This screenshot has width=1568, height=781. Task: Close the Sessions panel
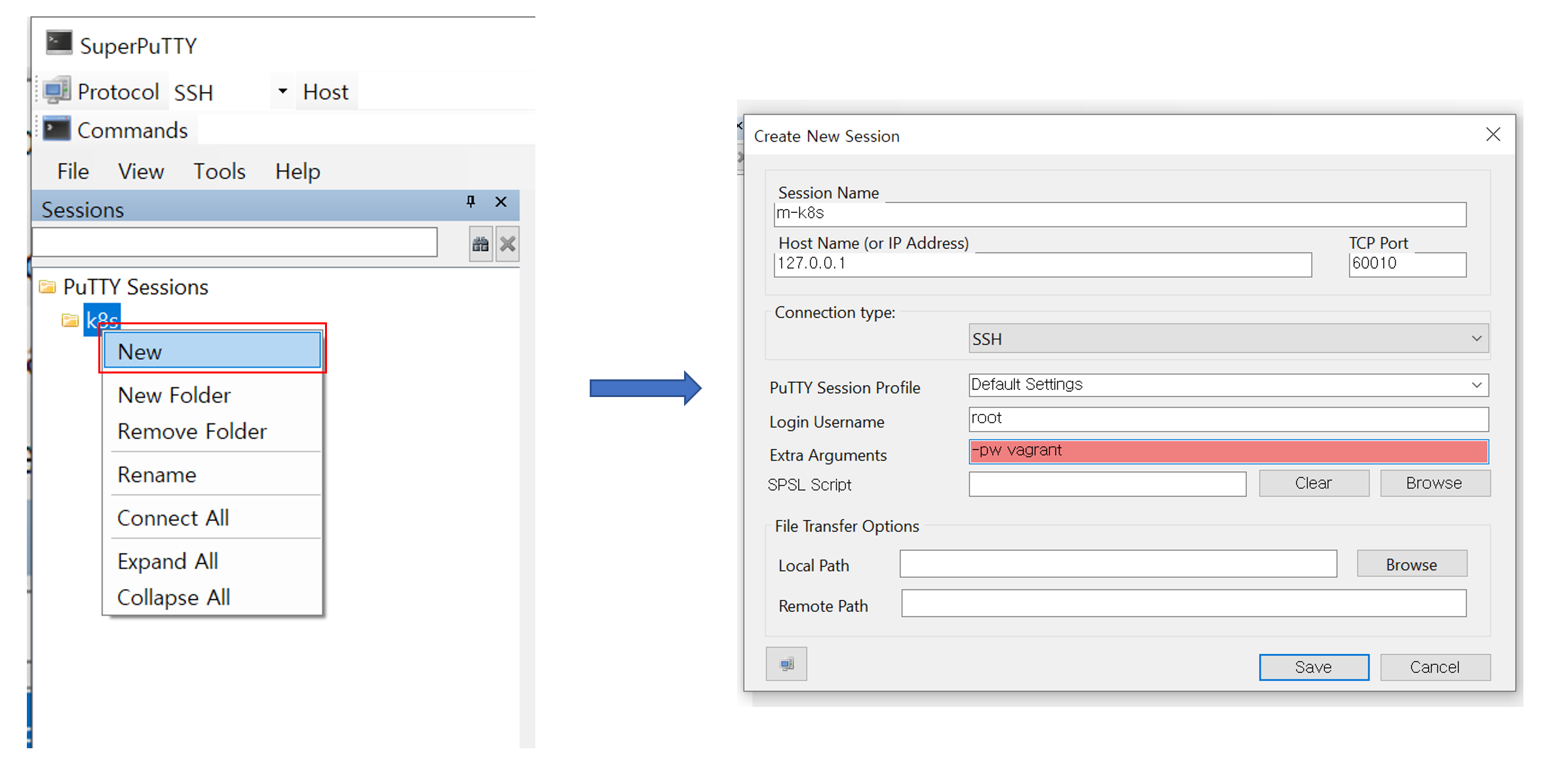point(501,201)
